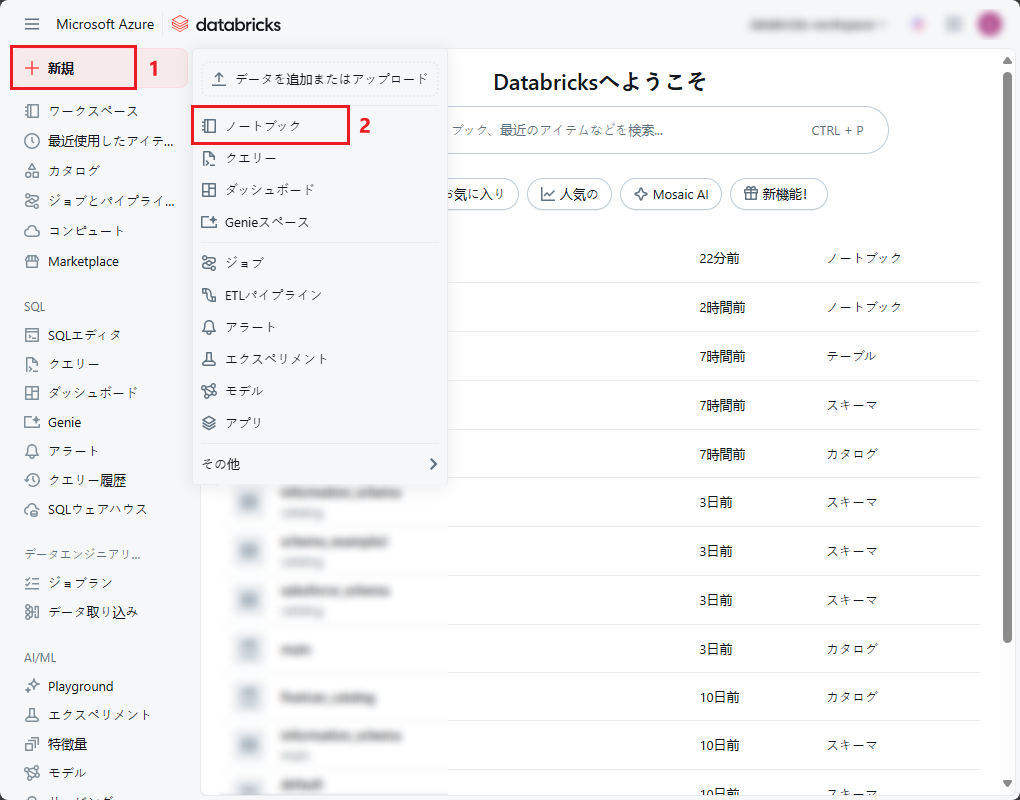Open Marketplace in sidebar
The height and width of the screenshot is (800, 1020).
tap(72, 261)
